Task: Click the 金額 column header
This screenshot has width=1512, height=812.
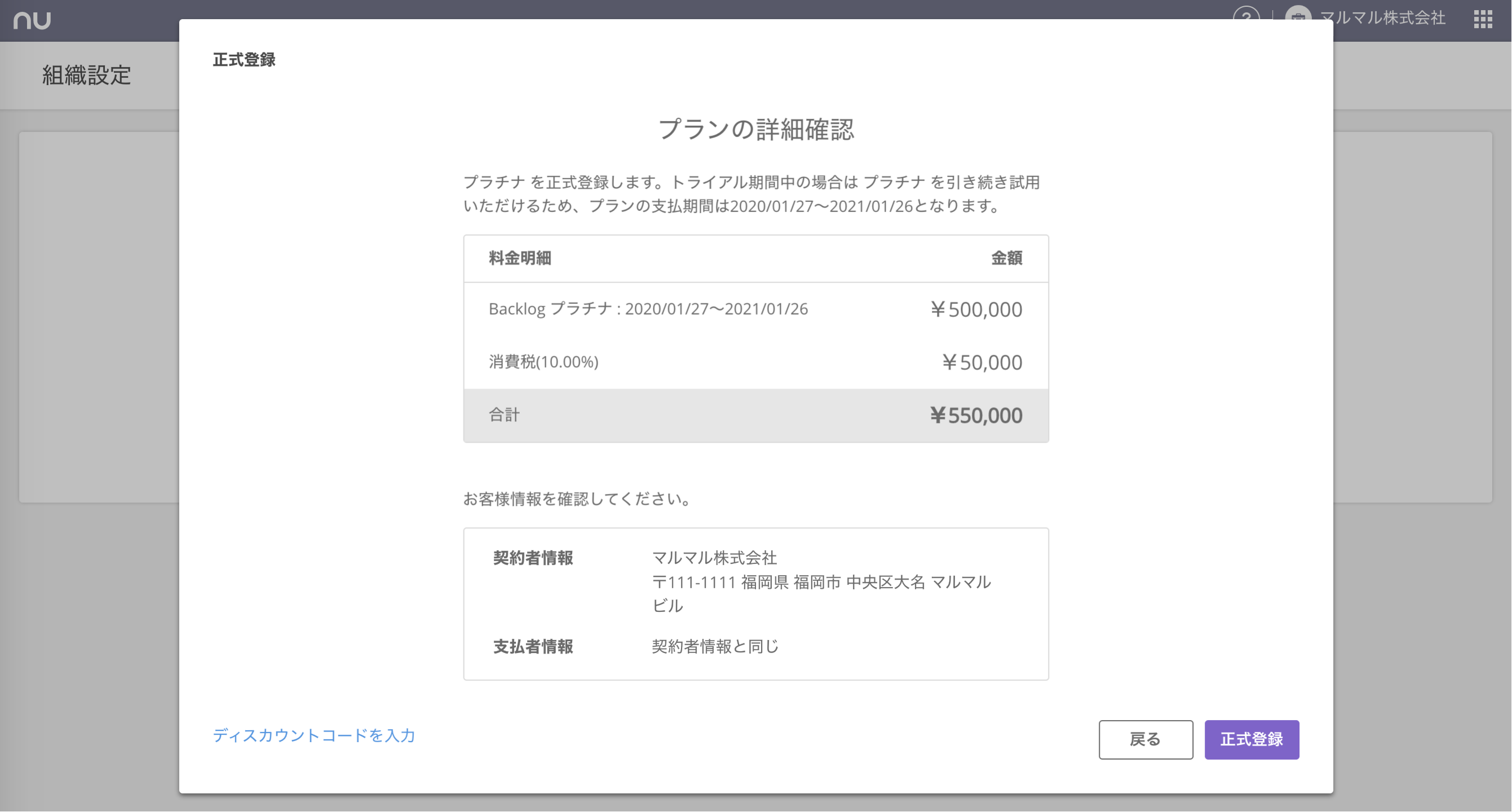Action: point(1007,258)
